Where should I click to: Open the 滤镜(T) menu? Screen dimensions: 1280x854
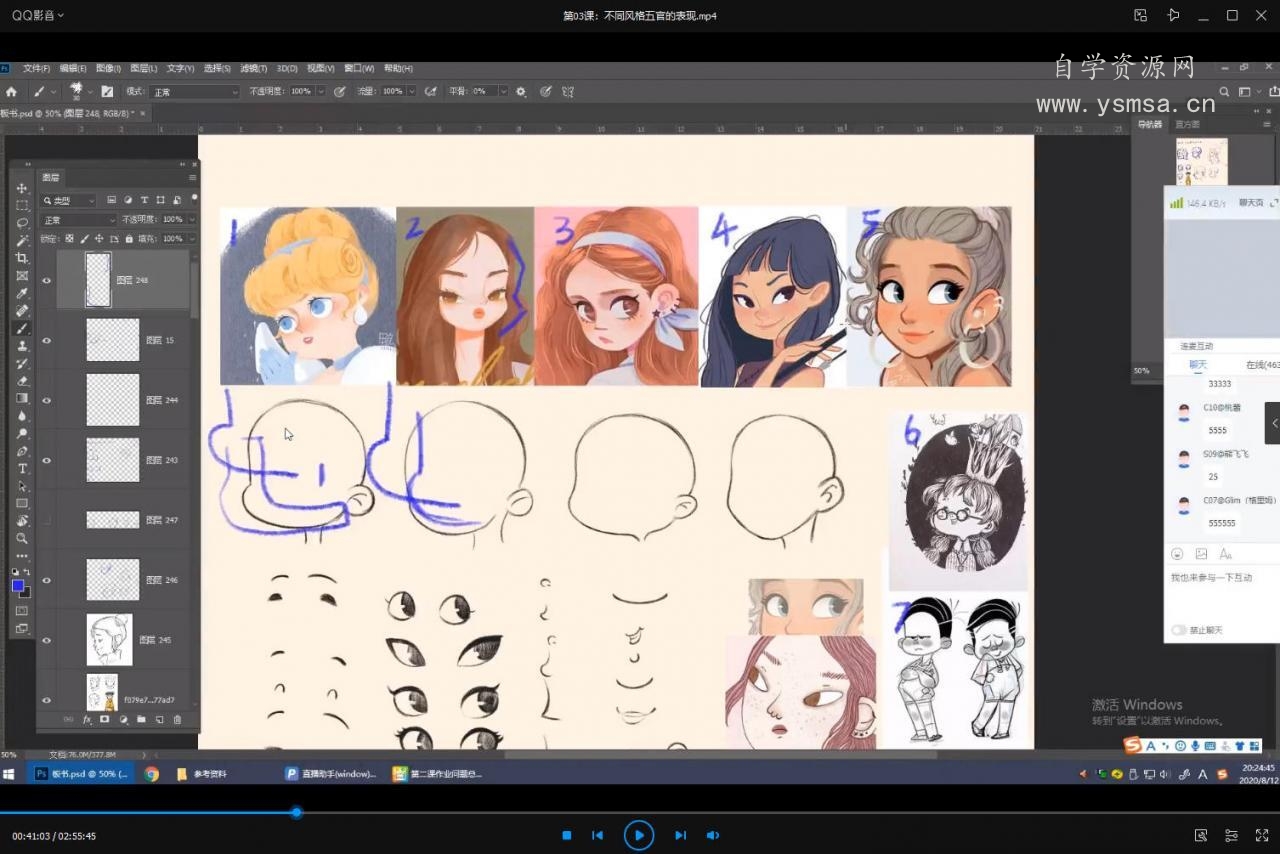(x=253, y=68)
